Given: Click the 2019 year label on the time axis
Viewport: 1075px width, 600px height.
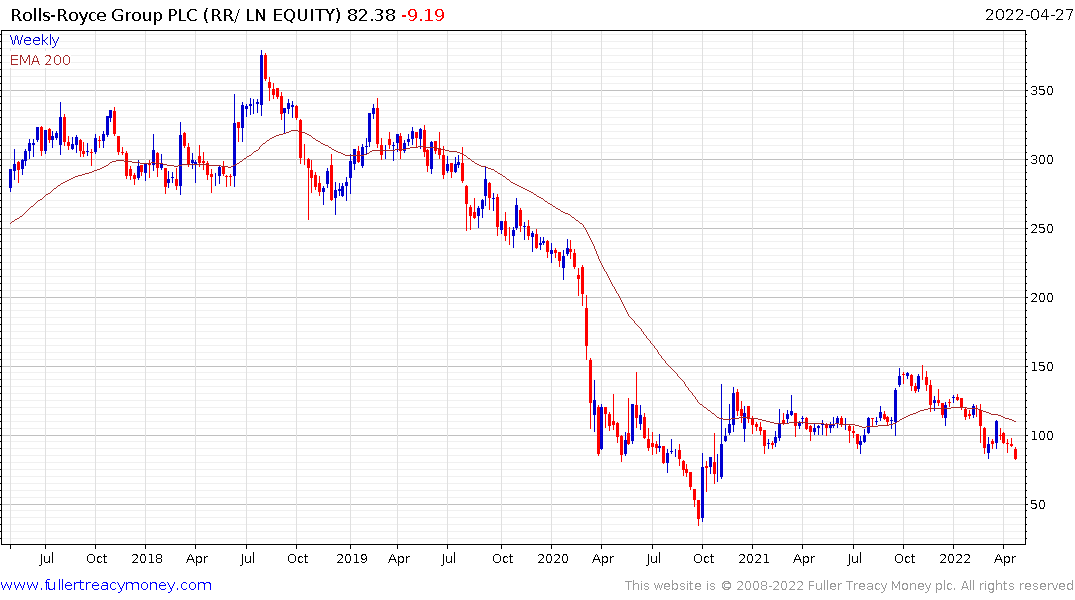Looking at the screenshot, I should [x=352, y=558].
